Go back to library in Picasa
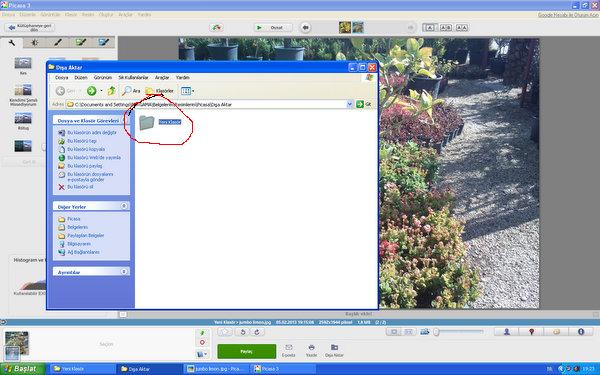The image size is (600, 375). pos(30,28)
